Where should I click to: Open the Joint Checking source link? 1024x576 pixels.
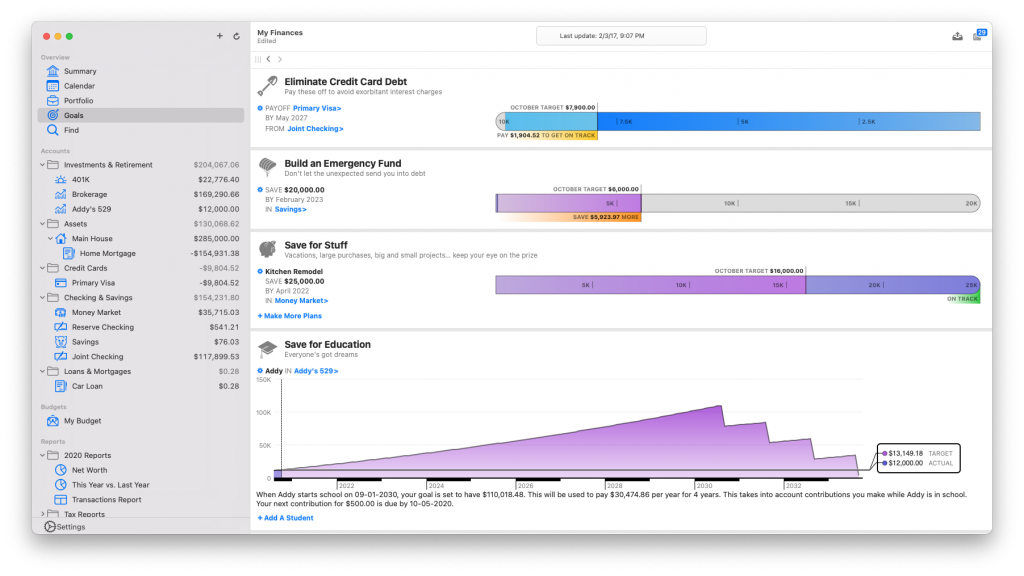[315, 129]
